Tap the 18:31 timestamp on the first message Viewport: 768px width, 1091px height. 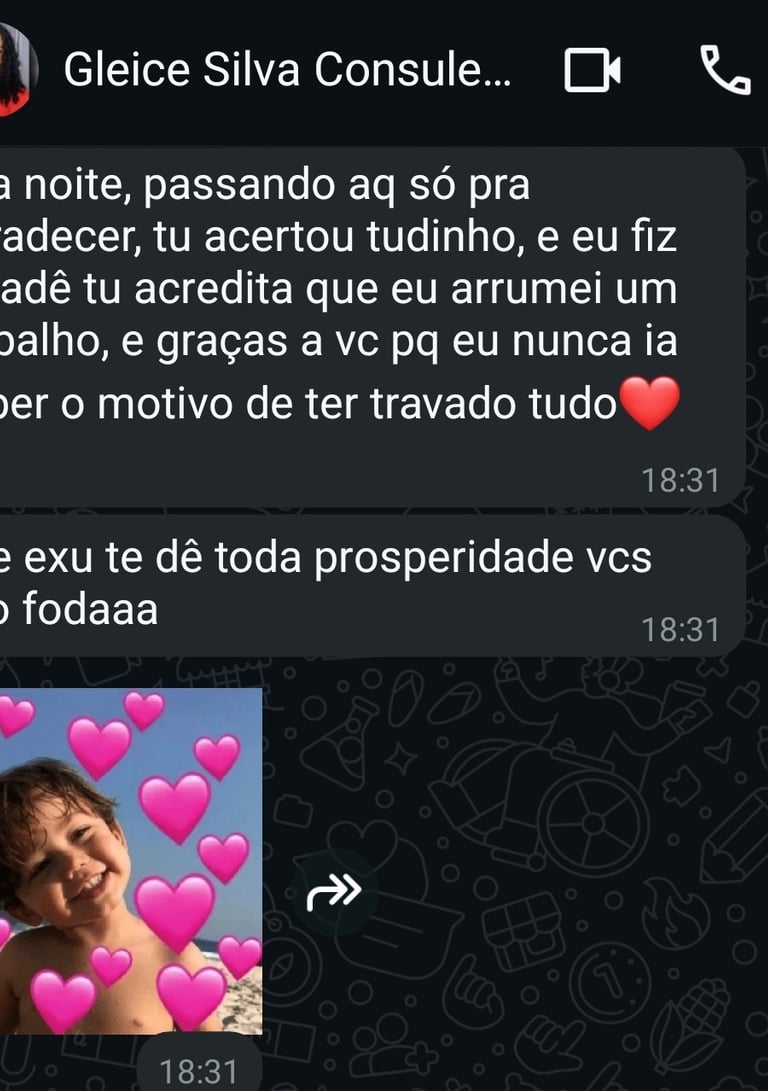(680, 481)
